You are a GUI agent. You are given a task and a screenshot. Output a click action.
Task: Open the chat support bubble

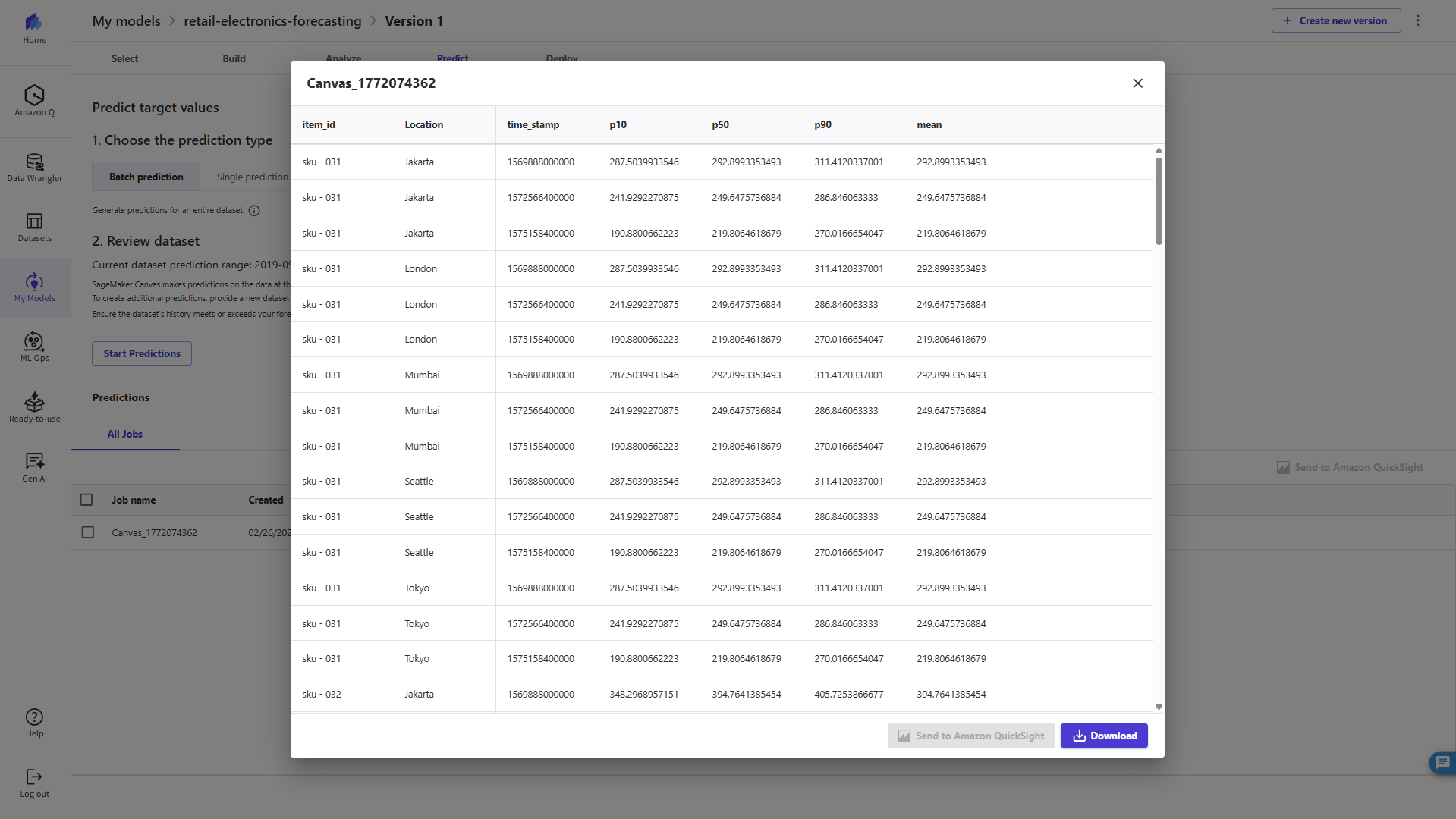(1442, 762)
